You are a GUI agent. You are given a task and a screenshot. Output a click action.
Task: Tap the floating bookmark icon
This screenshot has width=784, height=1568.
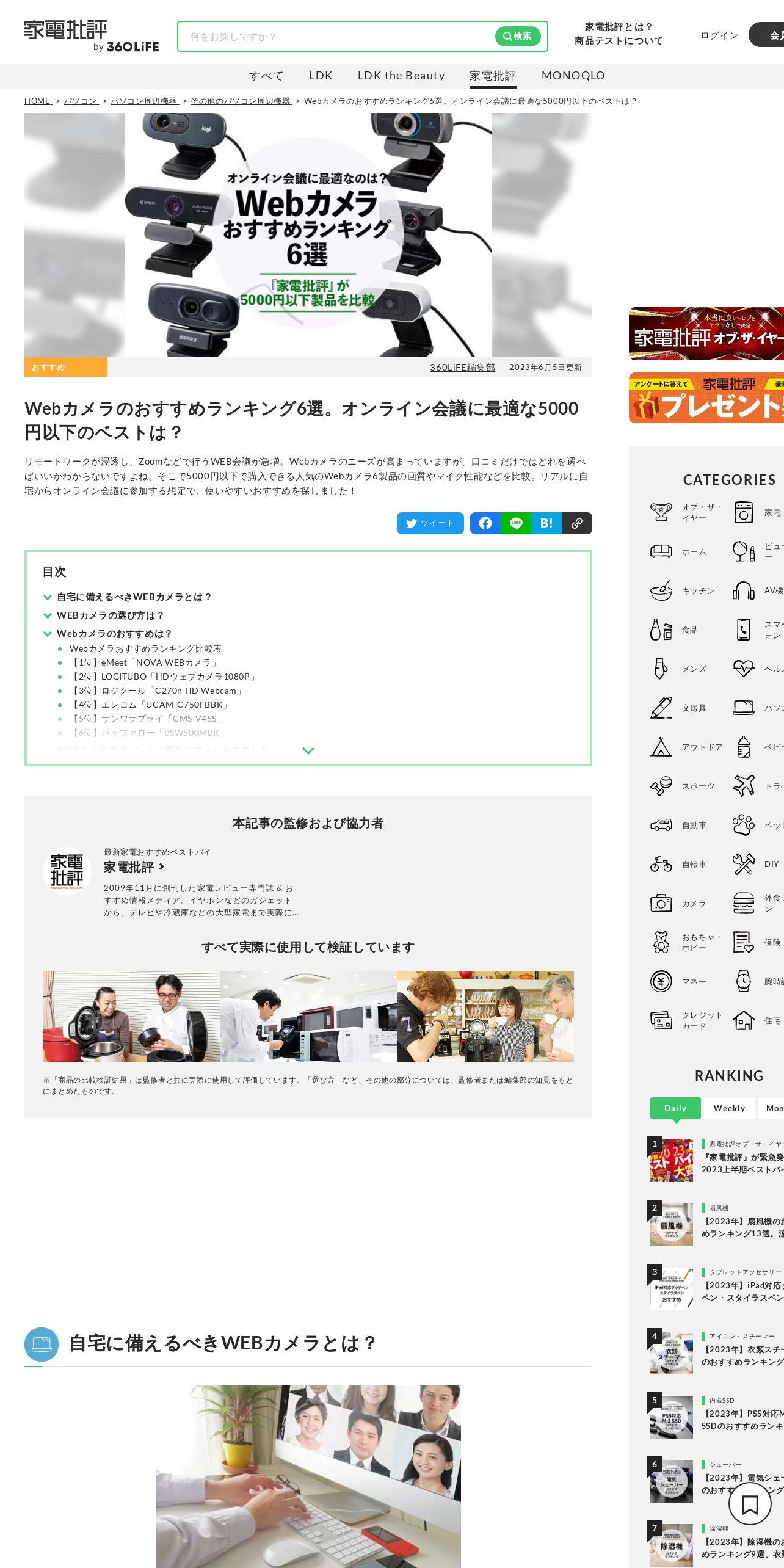click(750, 1505)
